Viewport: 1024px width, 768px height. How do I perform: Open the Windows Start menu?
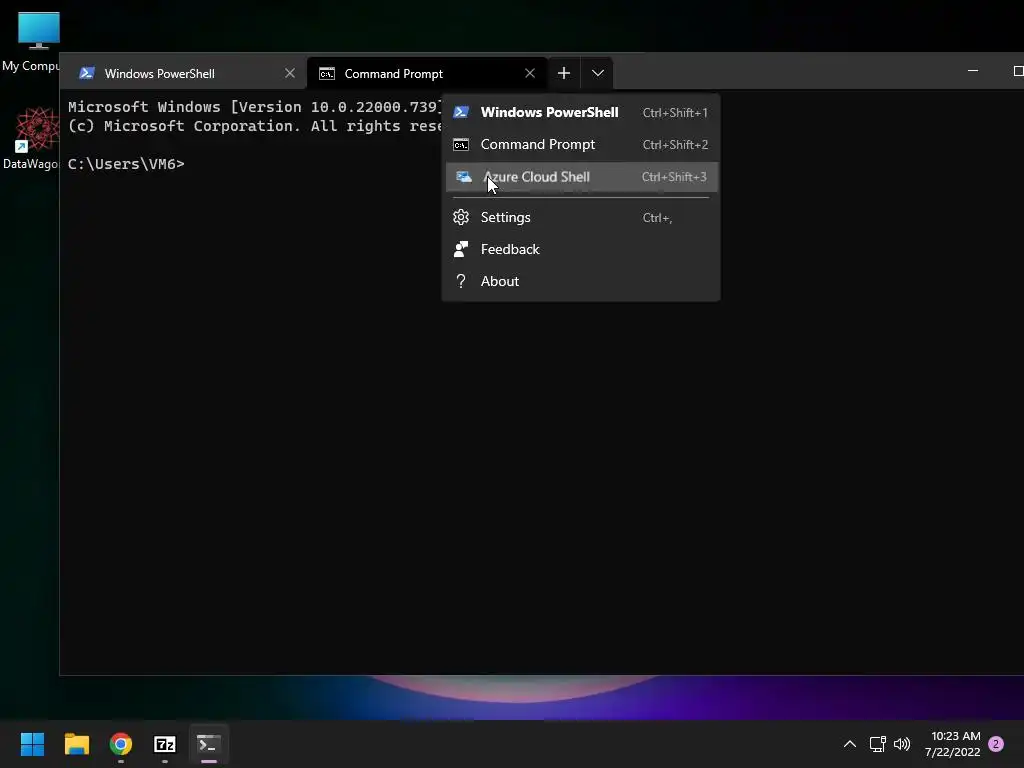[33, 744]
